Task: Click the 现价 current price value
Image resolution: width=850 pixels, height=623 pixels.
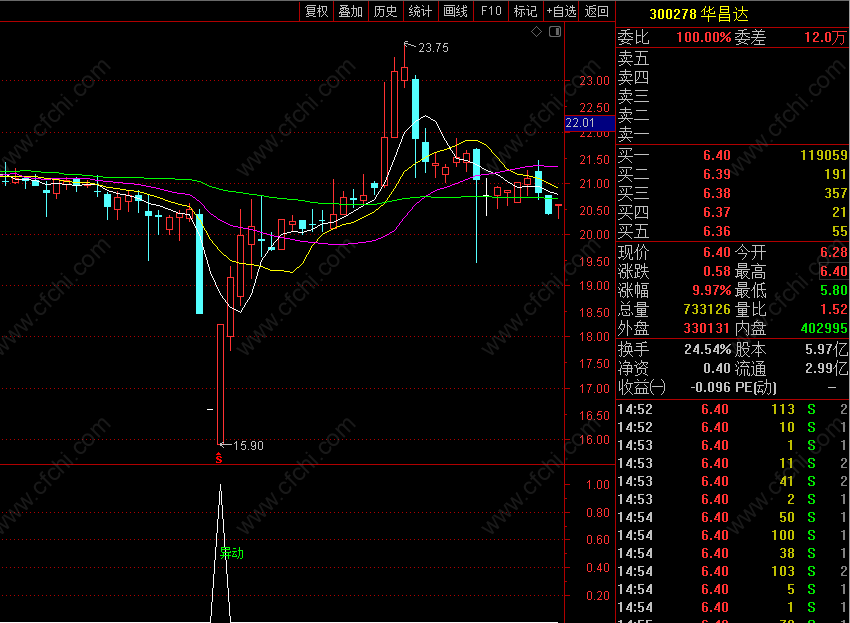Action: 717,253
